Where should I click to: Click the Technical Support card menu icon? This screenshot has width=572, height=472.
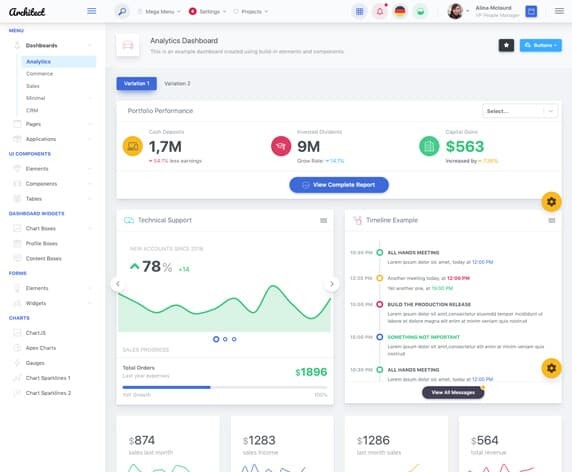[324, 220]
